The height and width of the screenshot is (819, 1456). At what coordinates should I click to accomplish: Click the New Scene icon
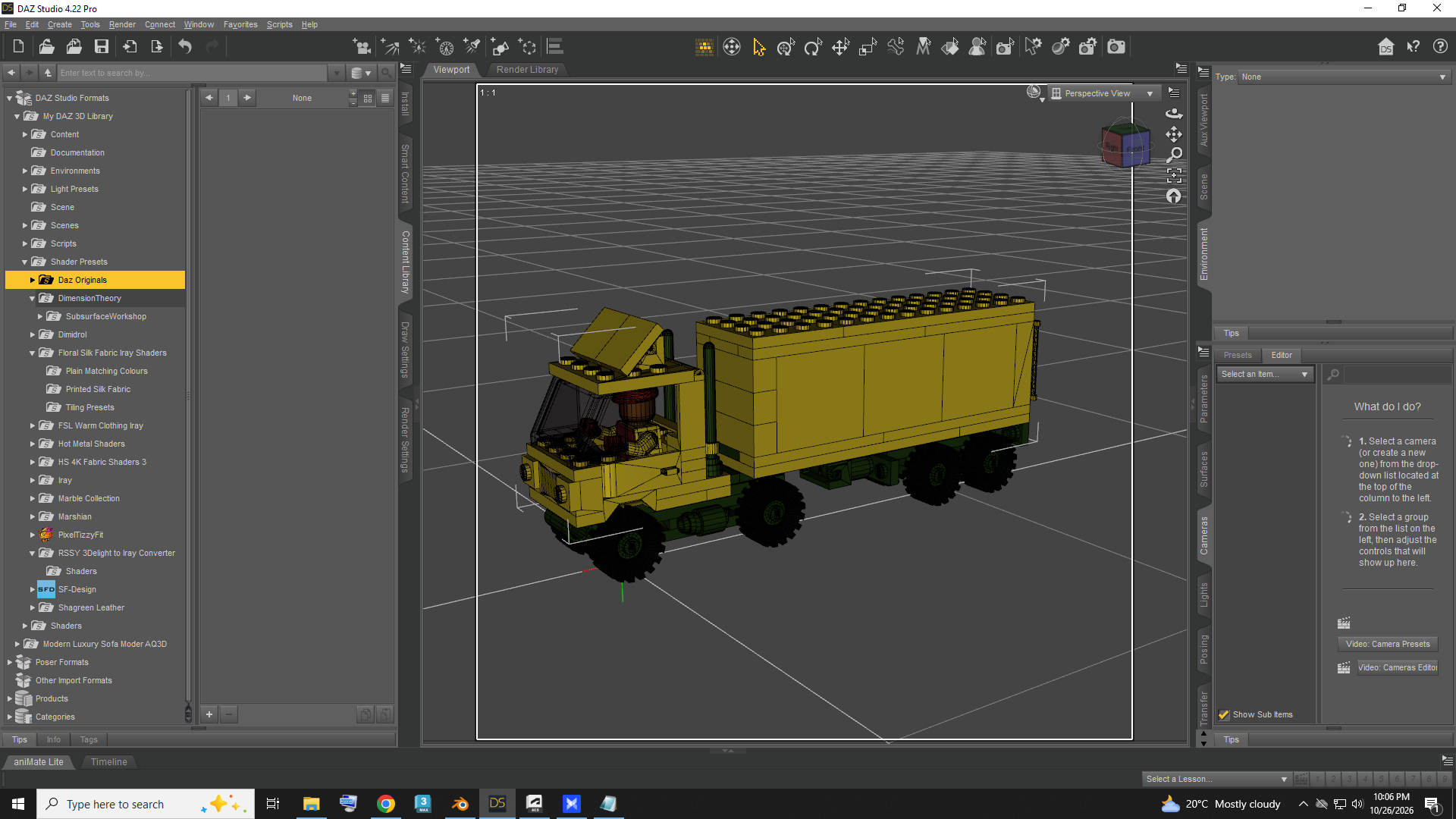coord(18,47)
